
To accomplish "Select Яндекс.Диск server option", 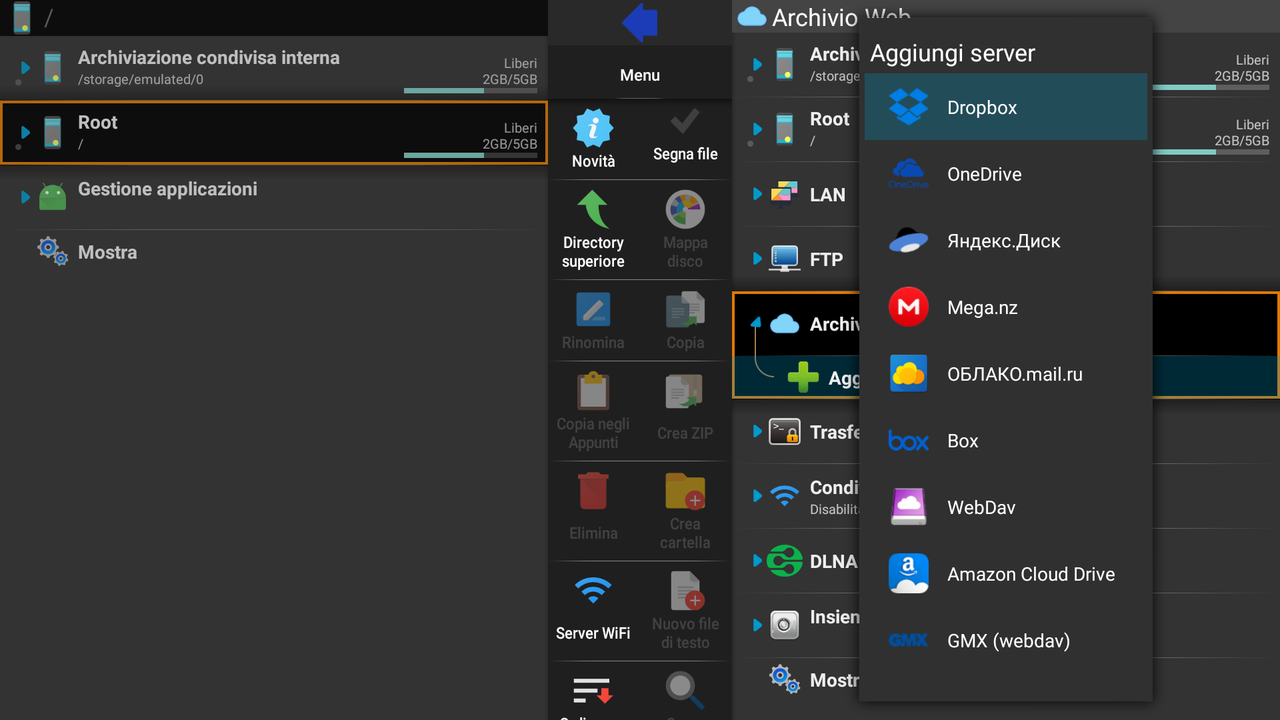I will (1005, 241).
